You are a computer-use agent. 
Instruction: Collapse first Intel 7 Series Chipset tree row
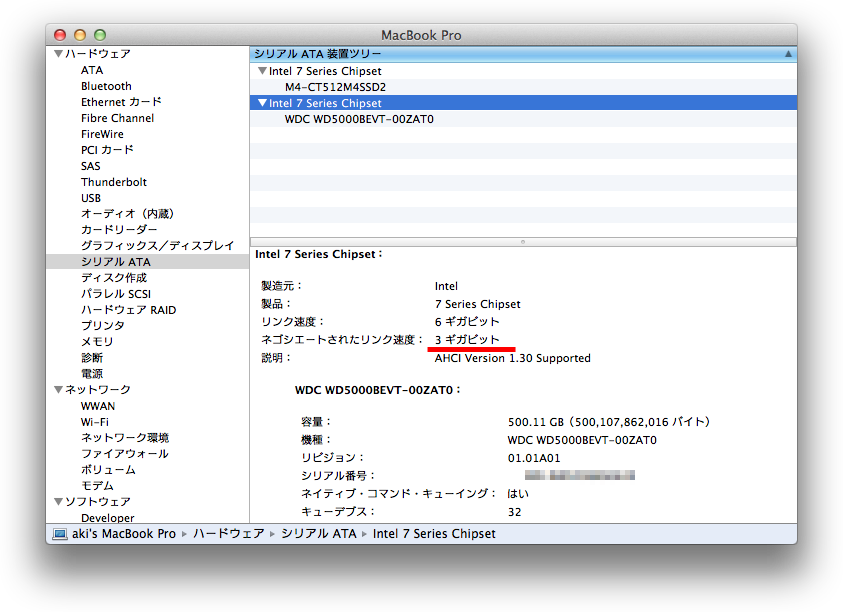tap(262, 71)
